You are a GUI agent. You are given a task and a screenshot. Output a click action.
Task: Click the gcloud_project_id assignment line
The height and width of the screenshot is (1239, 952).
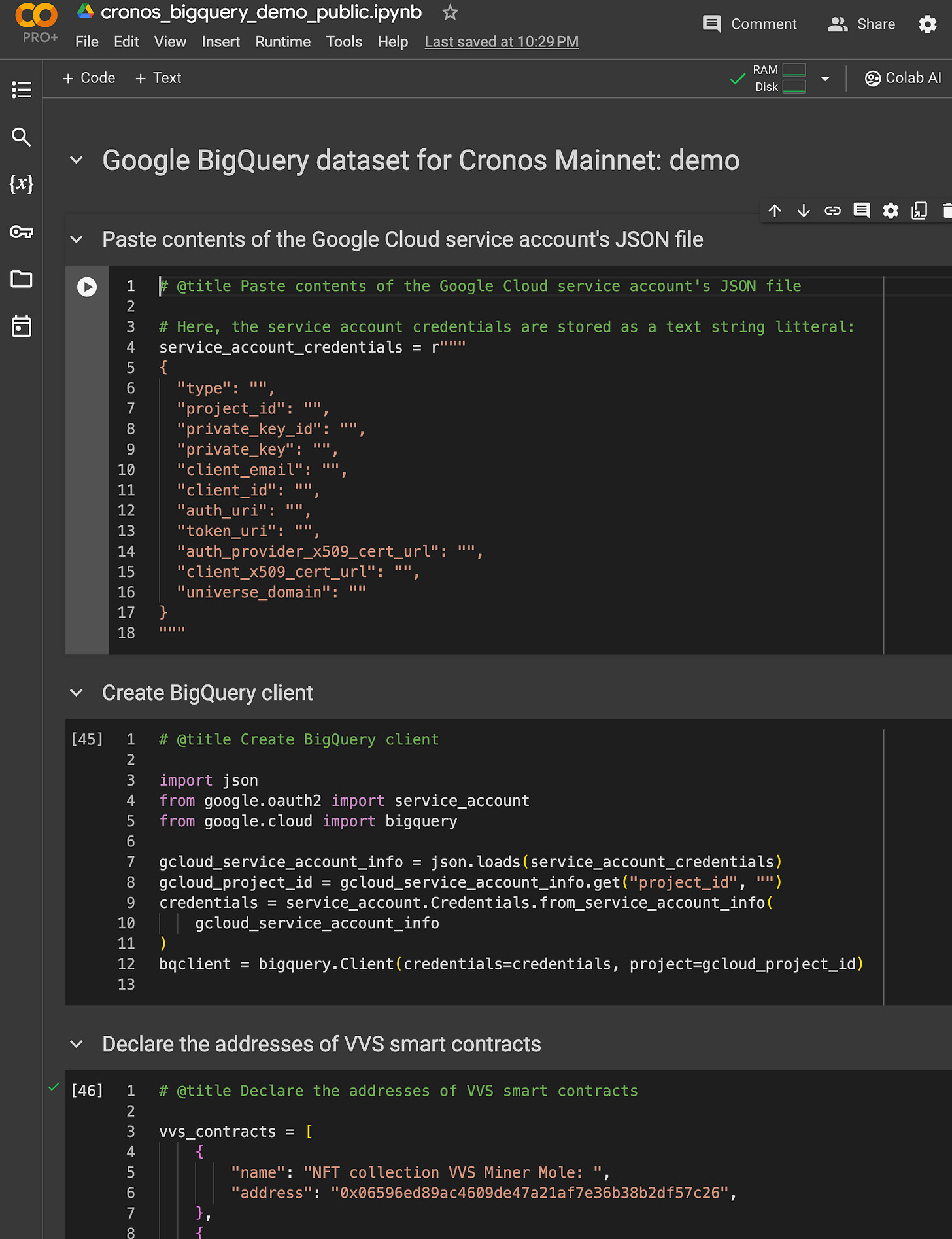click(x=470, y=882)
